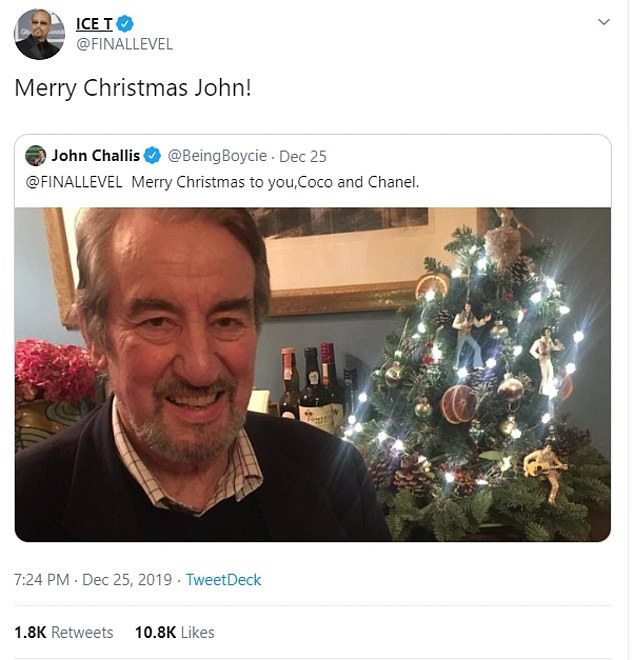634x660 pixels.
Task: View the 1.8K Retweets list
Action: (64, 632)
